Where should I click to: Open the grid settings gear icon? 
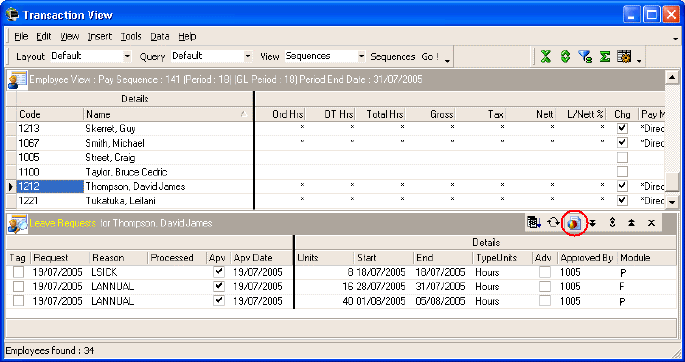[x=624, y=56]
